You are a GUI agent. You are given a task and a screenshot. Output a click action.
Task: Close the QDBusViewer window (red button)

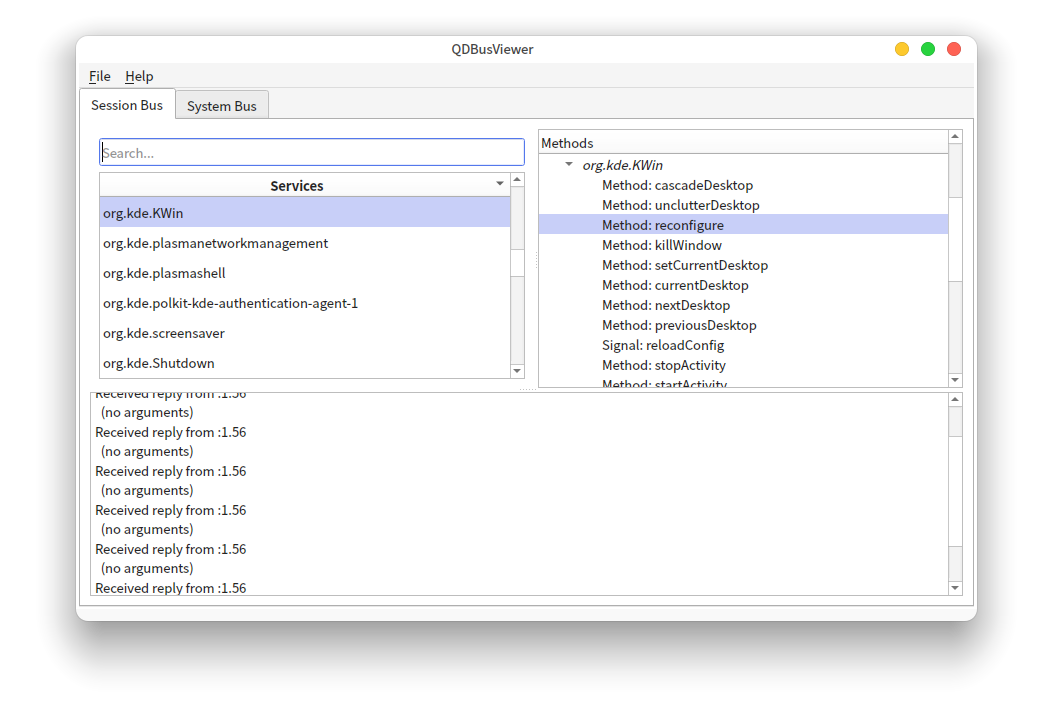(x=954, y=49)
